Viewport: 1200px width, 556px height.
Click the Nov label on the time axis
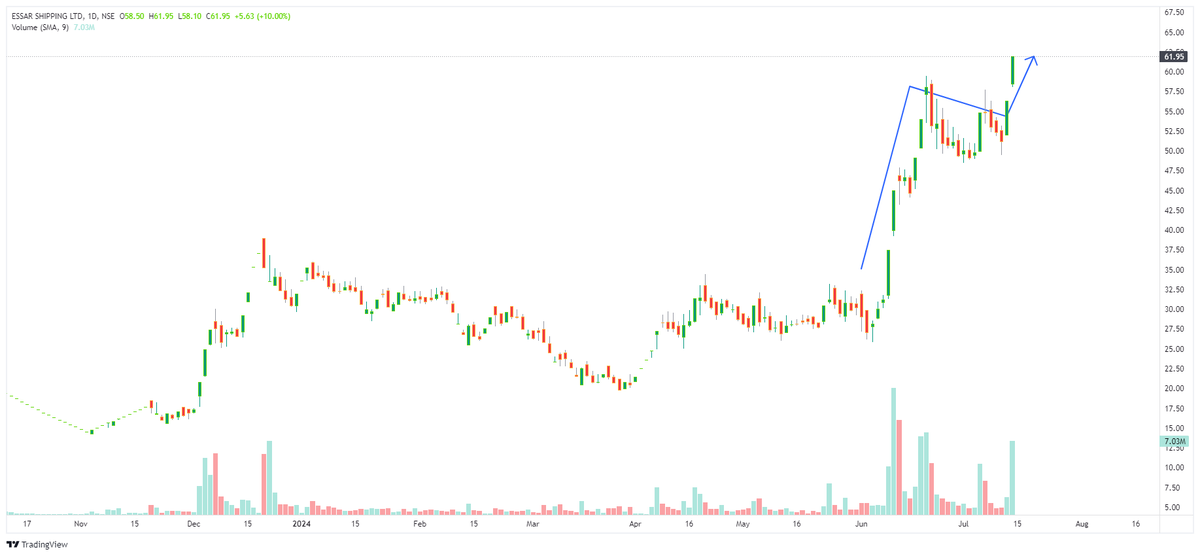click(x=81, y=523)
